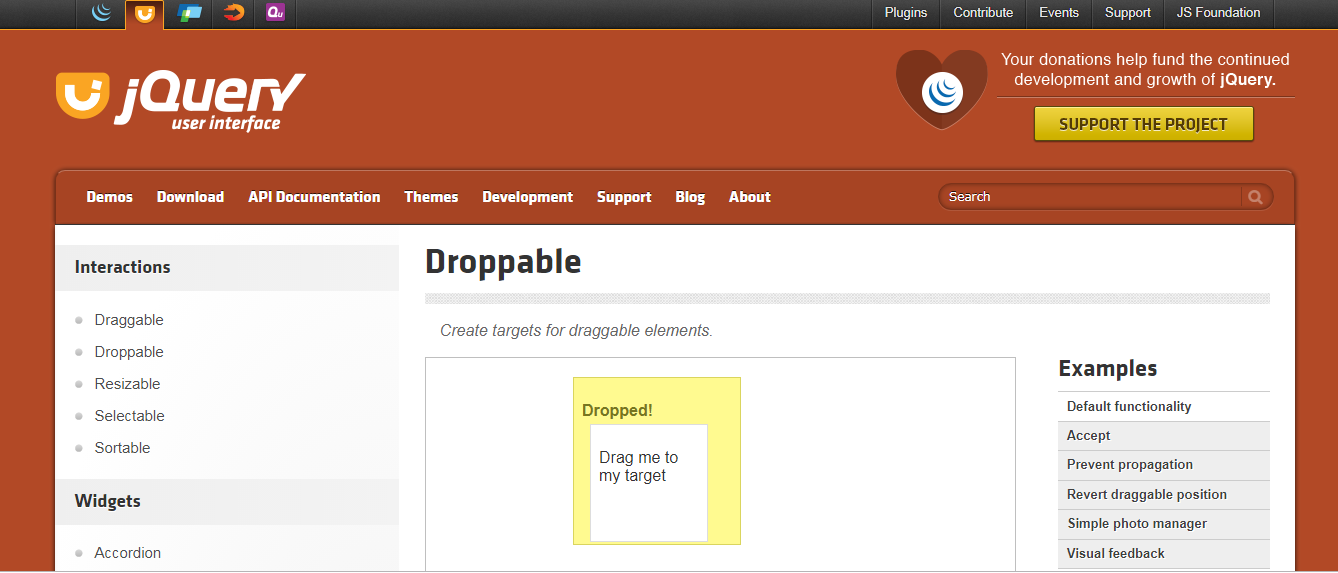Go to API Documentation in navigation
This screenshot has width=1338, height=573.
point(314,197)
